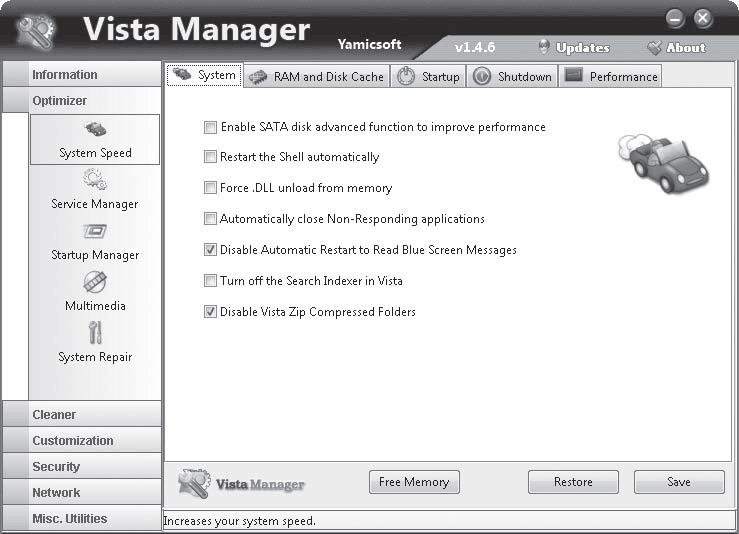Click the Save button

click(679, 482)
